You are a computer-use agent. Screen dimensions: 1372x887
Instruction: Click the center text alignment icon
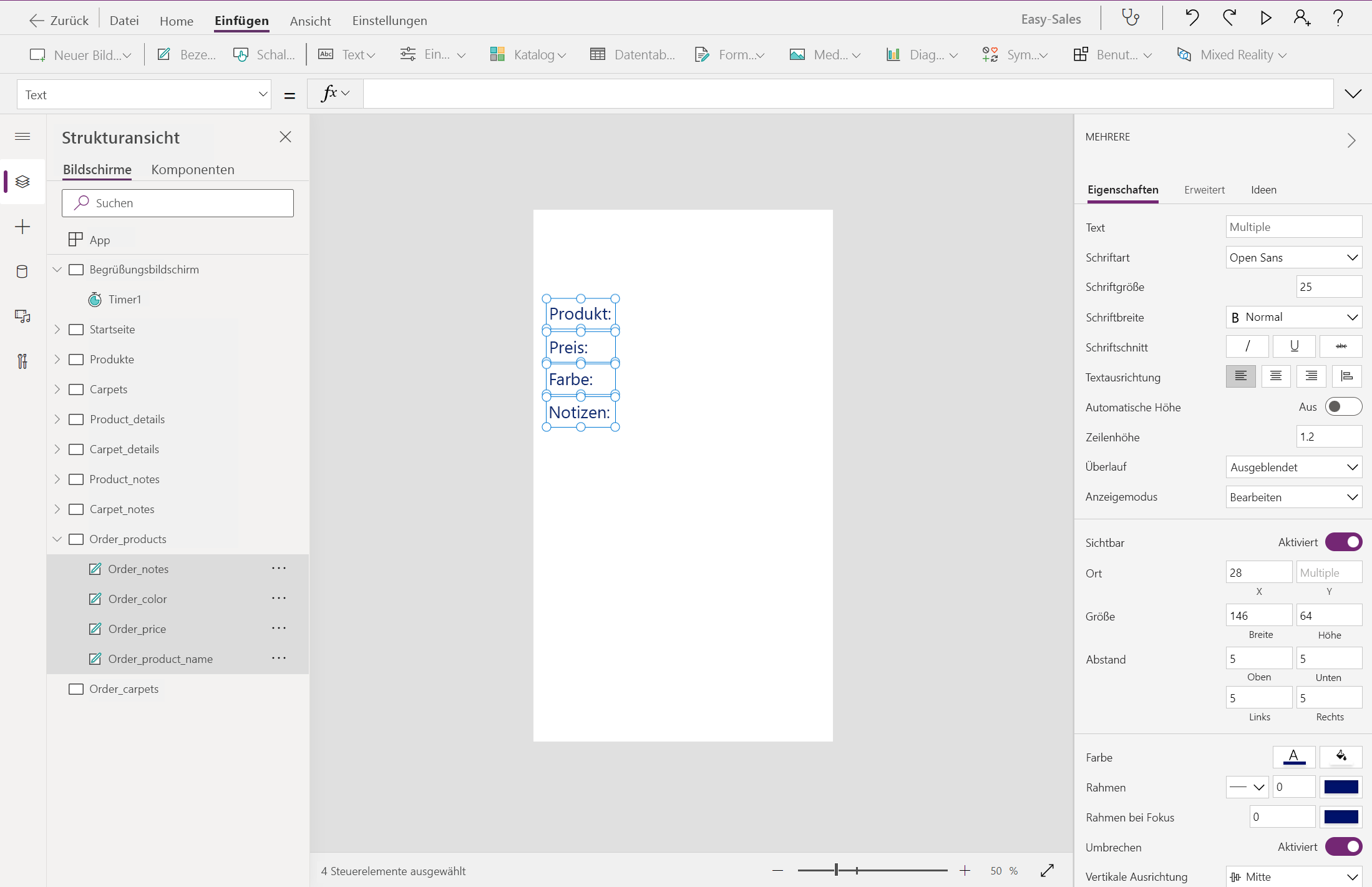click(1276, 376)
